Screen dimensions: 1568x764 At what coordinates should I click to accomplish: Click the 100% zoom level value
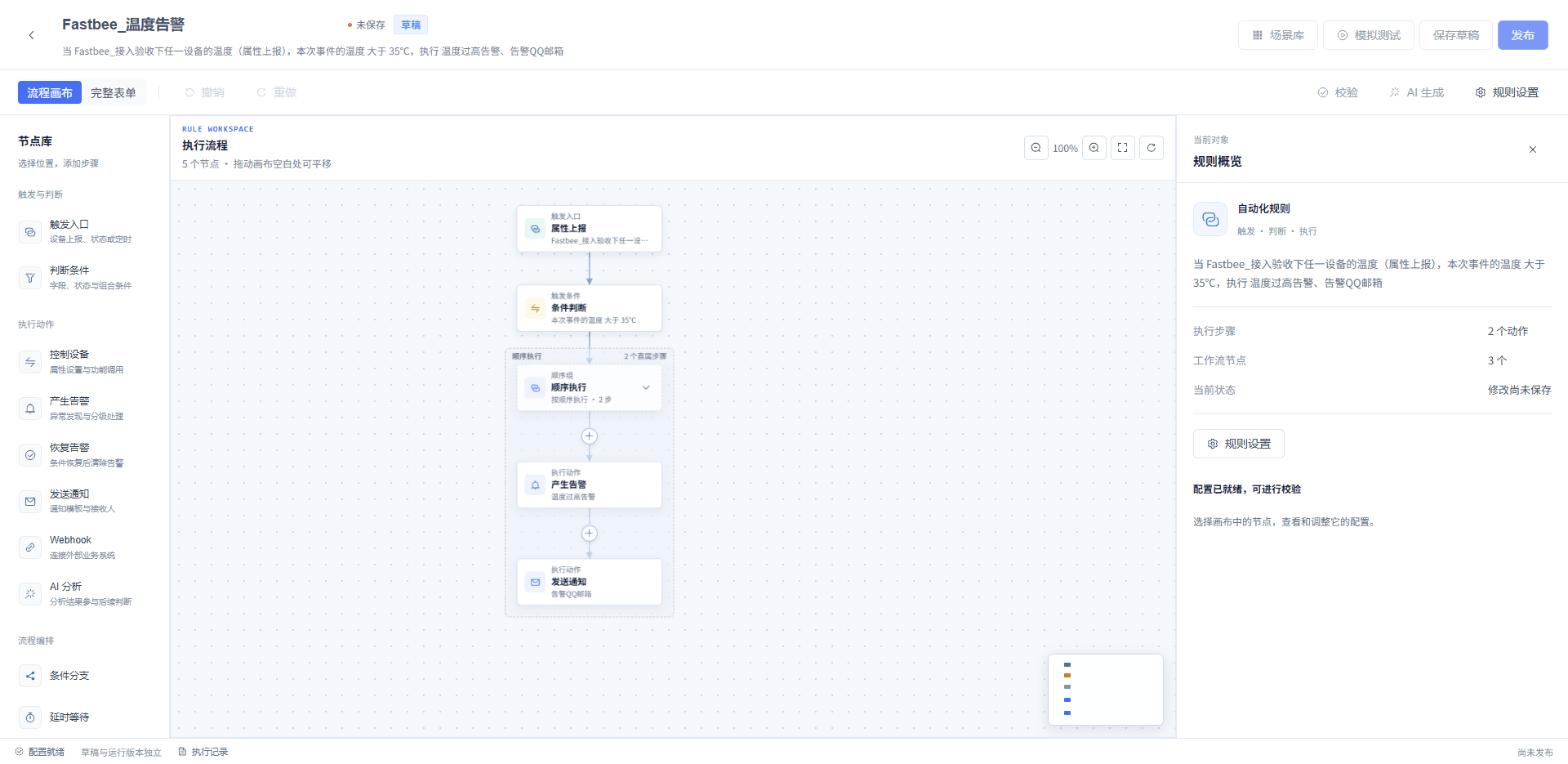[x=1065, y=148]
